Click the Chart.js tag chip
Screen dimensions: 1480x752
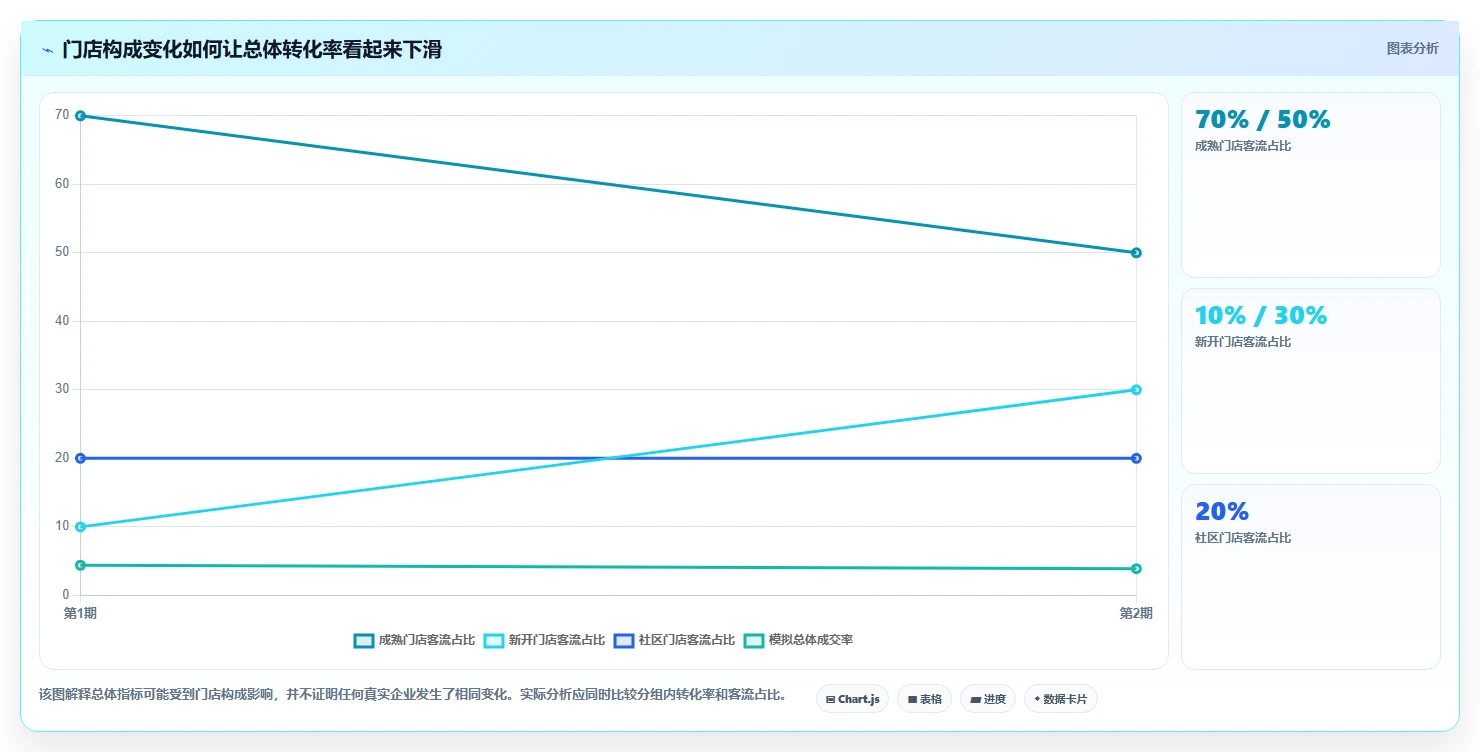852,699
